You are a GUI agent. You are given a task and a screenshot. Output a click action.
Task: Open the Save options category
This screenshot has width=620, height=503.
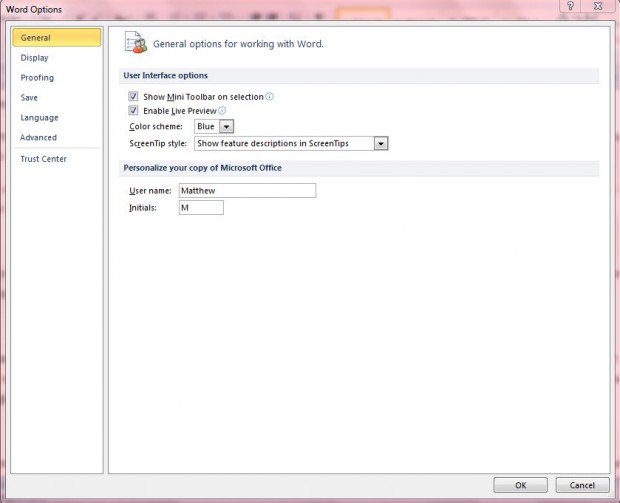[x=29, y=98]
